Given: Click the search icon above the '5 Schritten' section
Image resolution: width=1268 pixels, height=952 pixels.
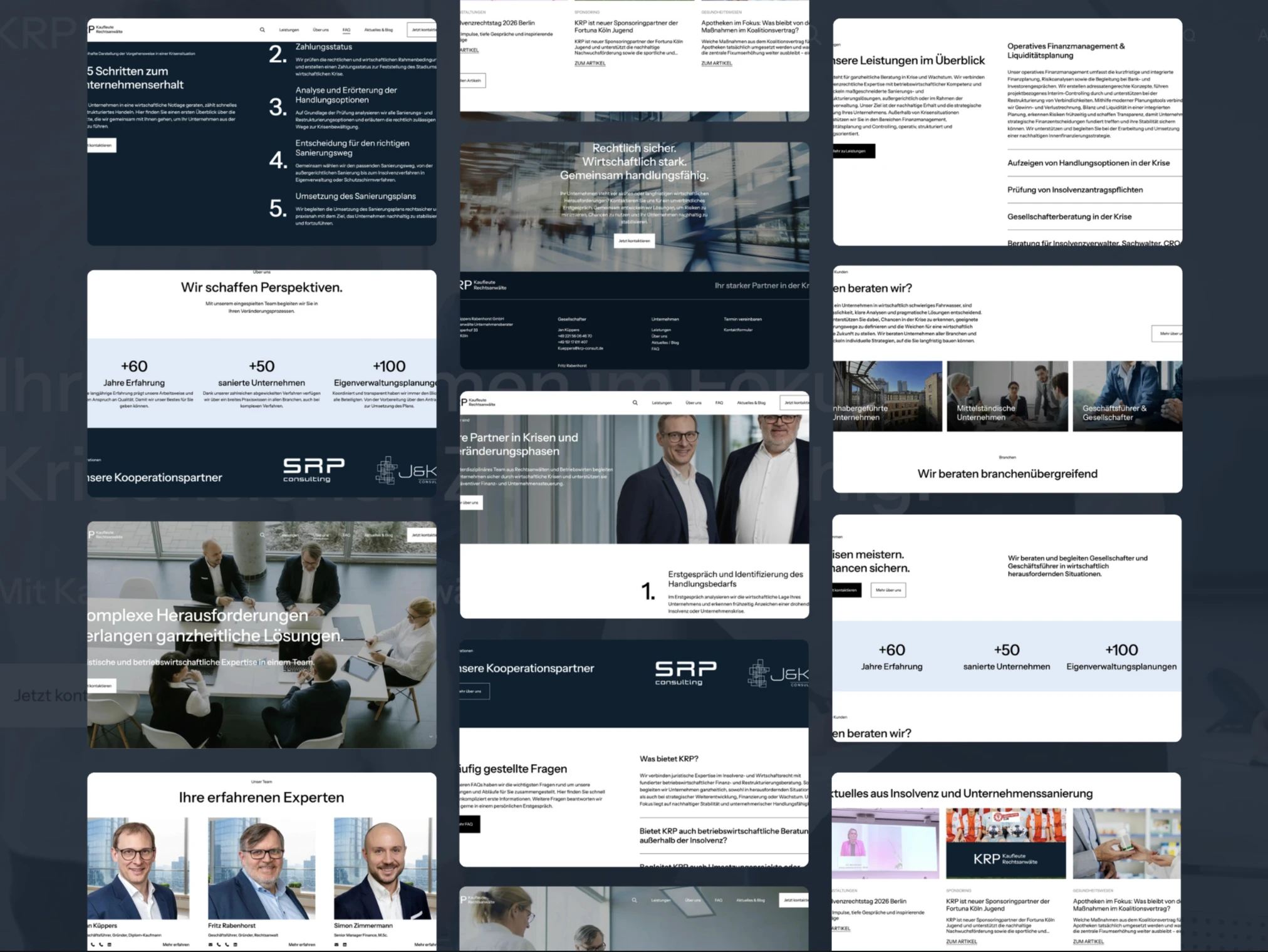Looking at the screenshot, I should 262,29.
